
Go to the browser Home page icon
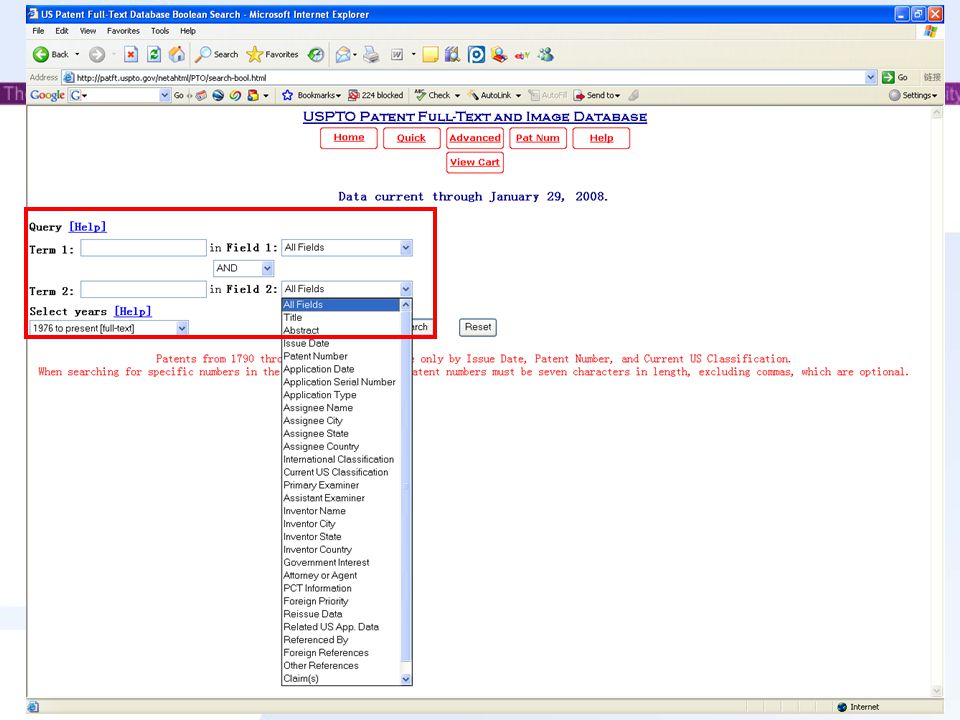click(177, 54)
